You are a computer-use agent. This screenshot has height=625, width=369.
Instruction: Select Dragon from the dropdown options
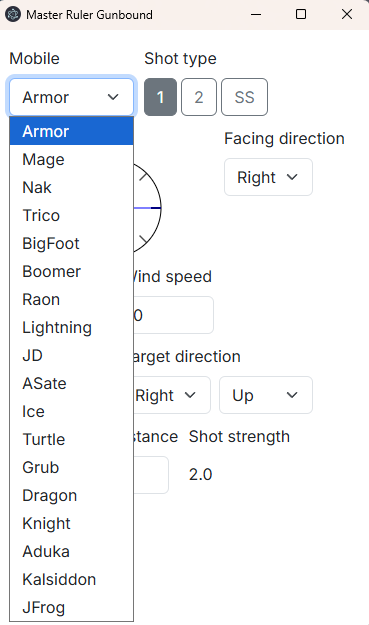[71, 495]
